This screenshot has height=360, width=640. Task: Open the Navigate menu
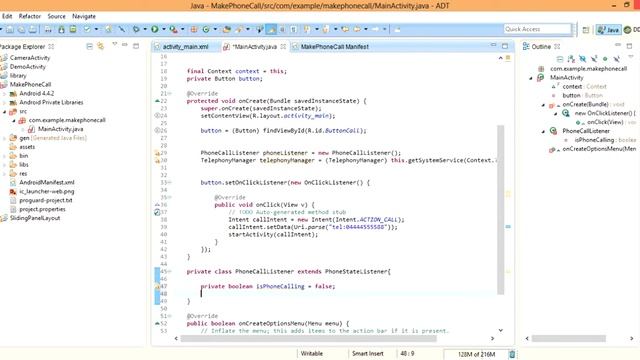[84, 16]
